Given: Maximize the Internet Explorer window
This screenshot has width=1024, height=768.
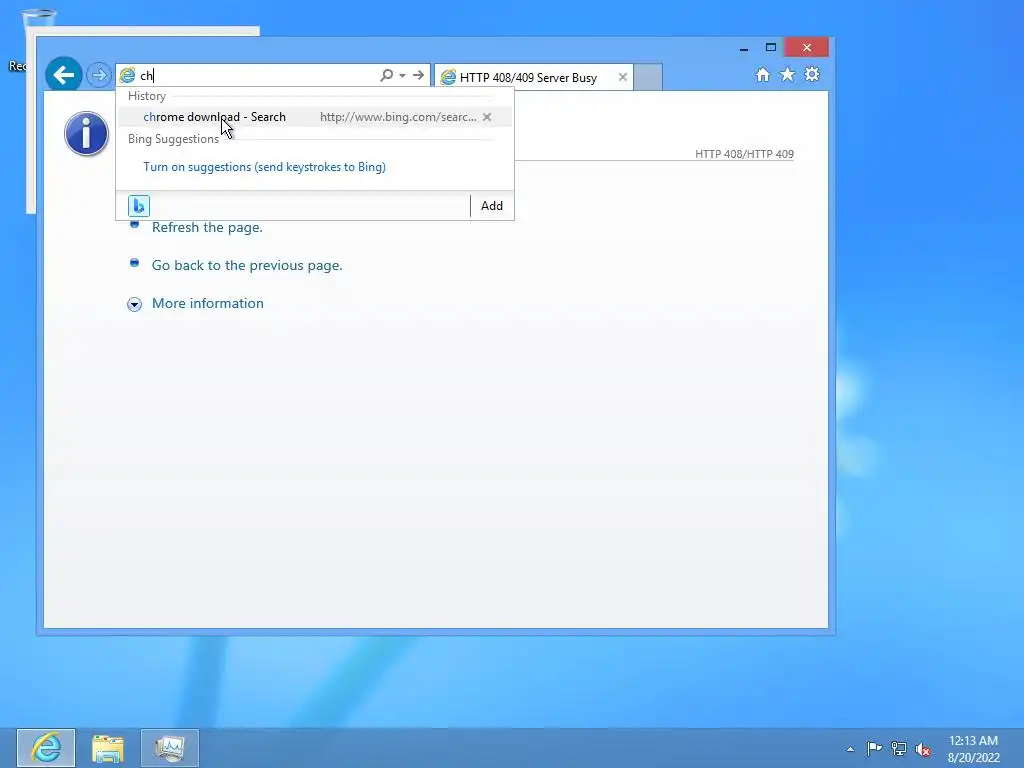Looking at the screenshot, I should [771, 48].
